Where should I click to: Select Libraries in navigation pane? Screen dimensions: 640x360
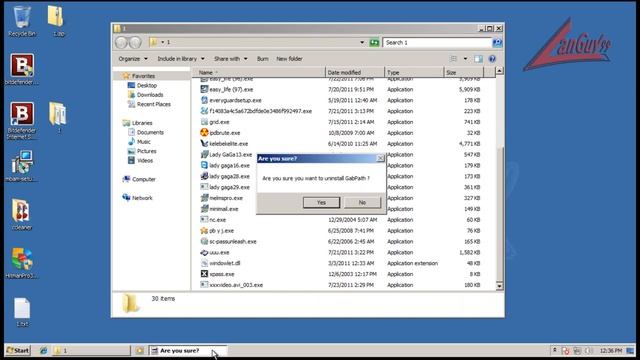(142, 123)
